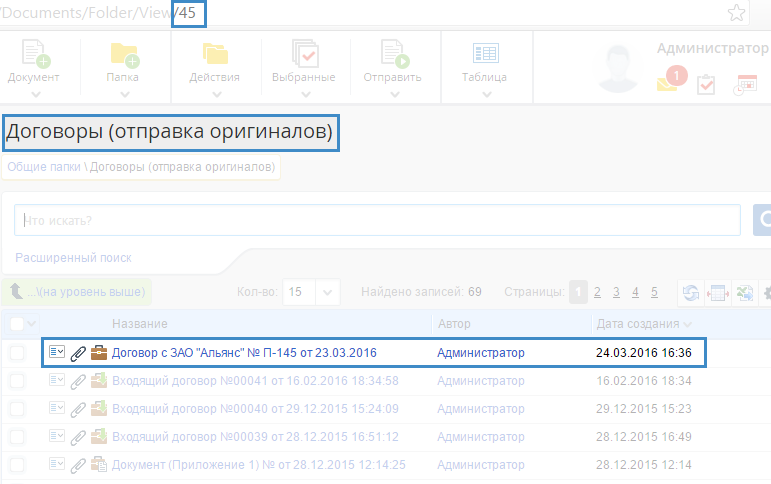Click the Отправить send document icon
771x484 pixels.
tap(395, 53)
